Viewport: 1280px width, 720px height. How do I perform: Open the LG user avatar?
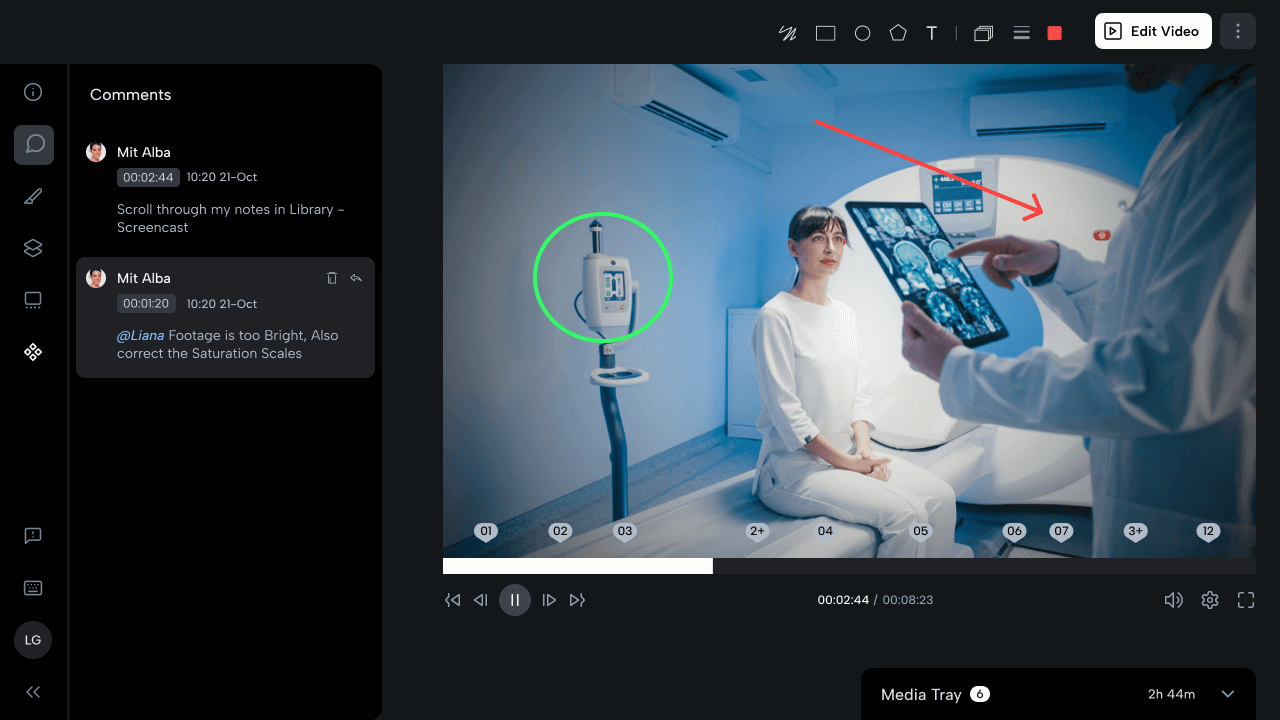33,640
